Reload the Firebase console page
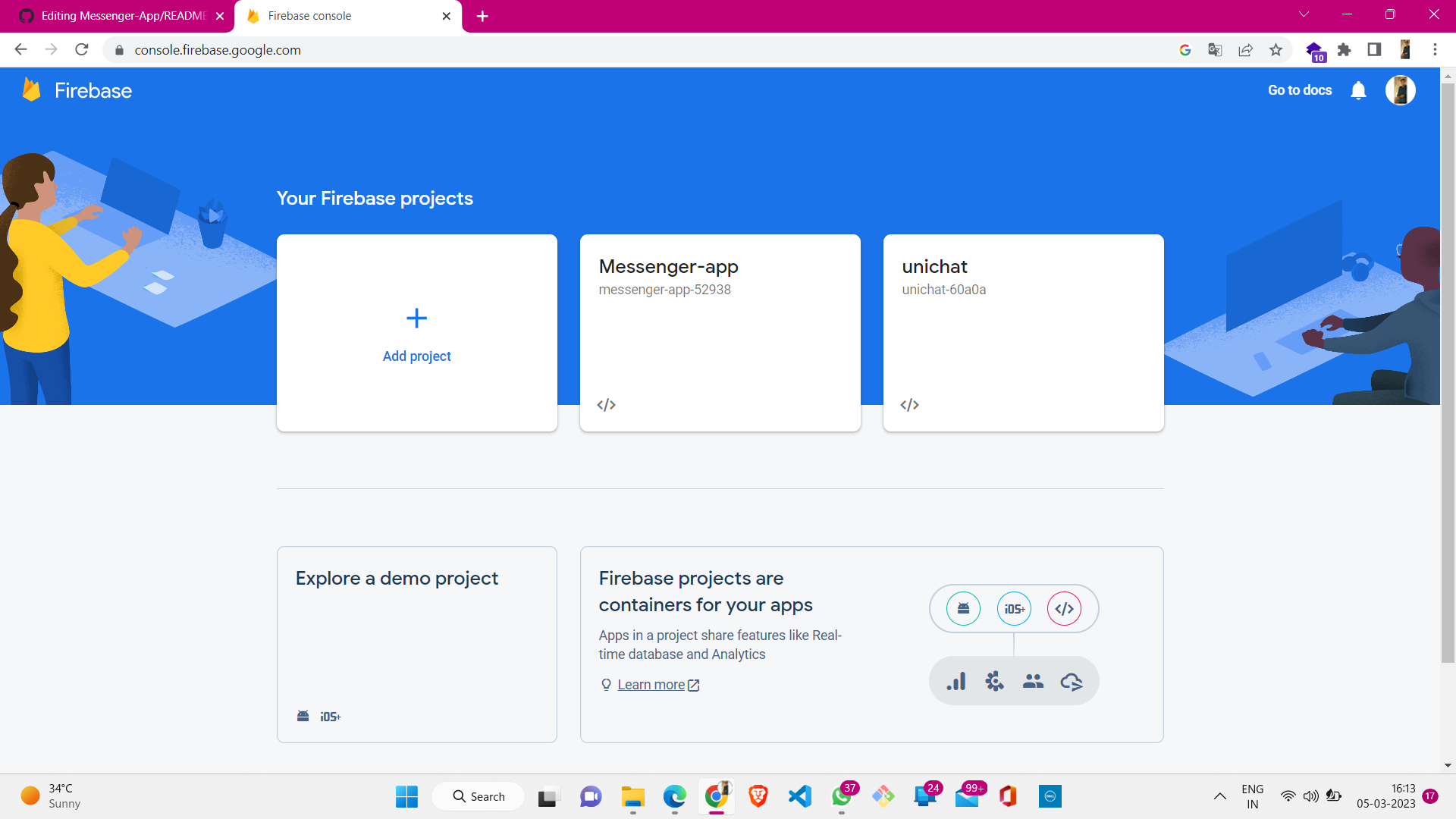Image resolution: width=1456 pixels, height=819 pixels. coord(82,49)
